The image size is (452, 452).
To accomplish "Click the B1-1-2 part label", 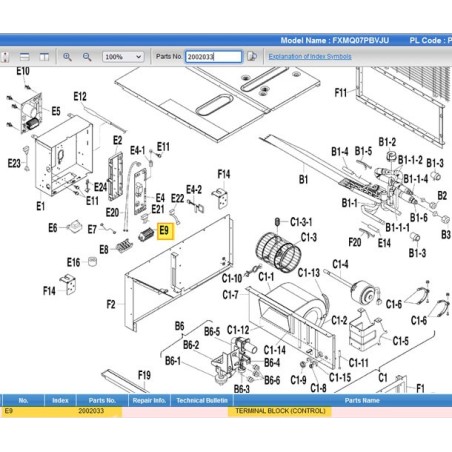I will [410, 160].
